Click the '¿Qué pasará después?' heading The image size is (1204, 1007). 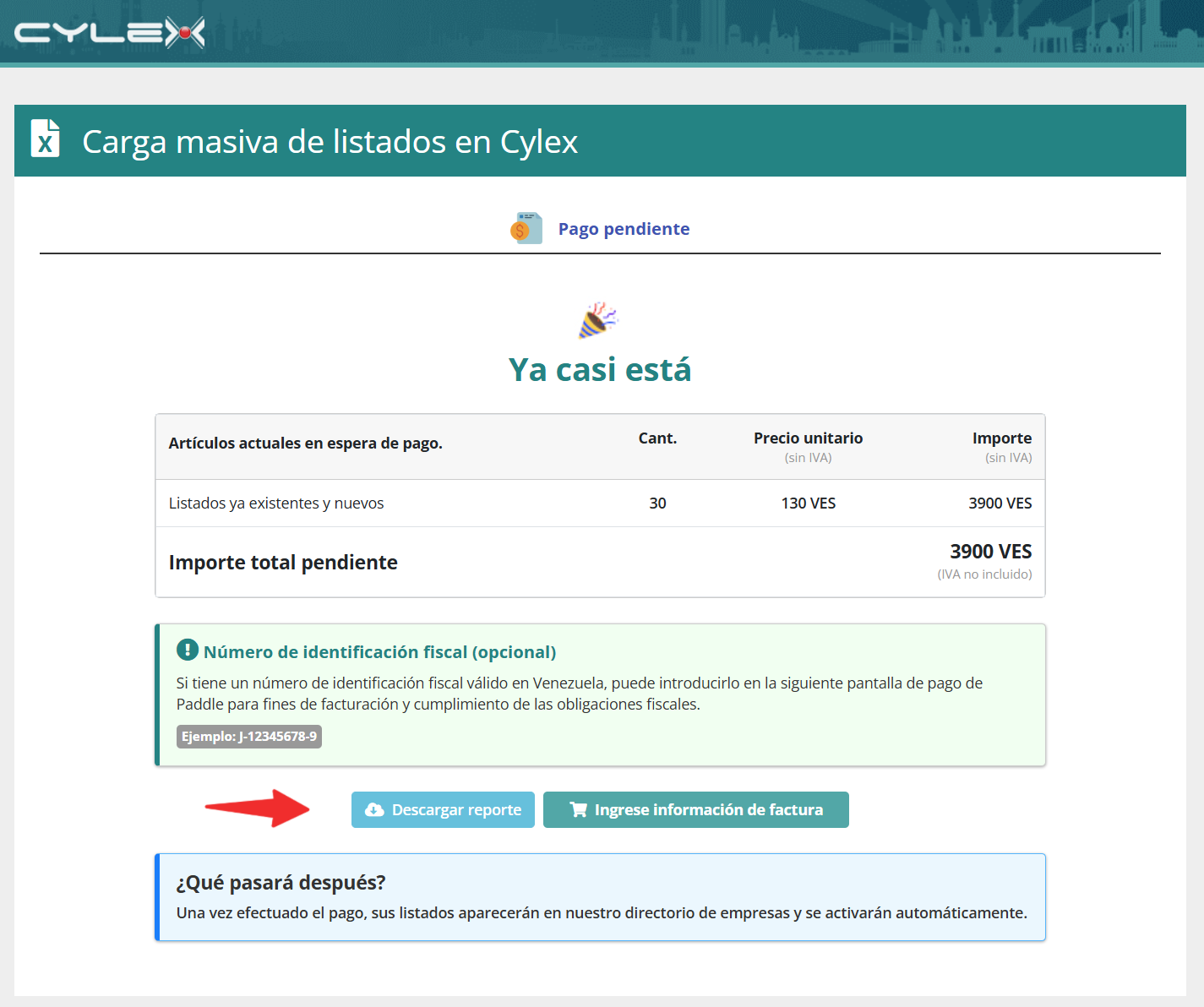(281, 883)
